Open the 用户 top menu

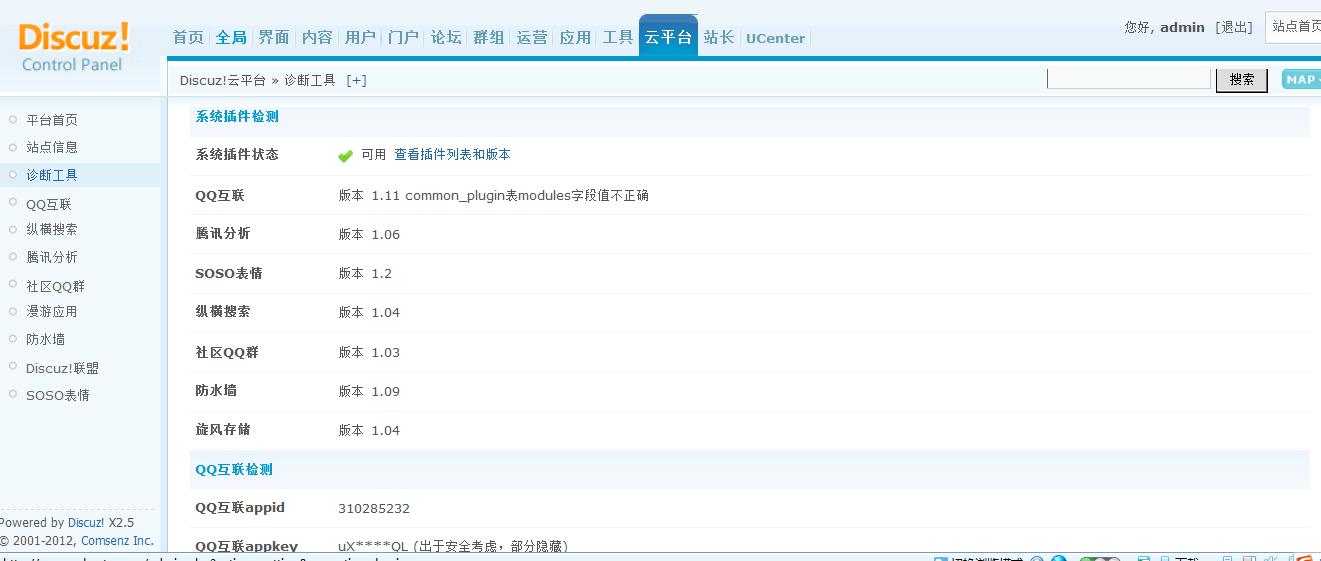coord(360,37)
